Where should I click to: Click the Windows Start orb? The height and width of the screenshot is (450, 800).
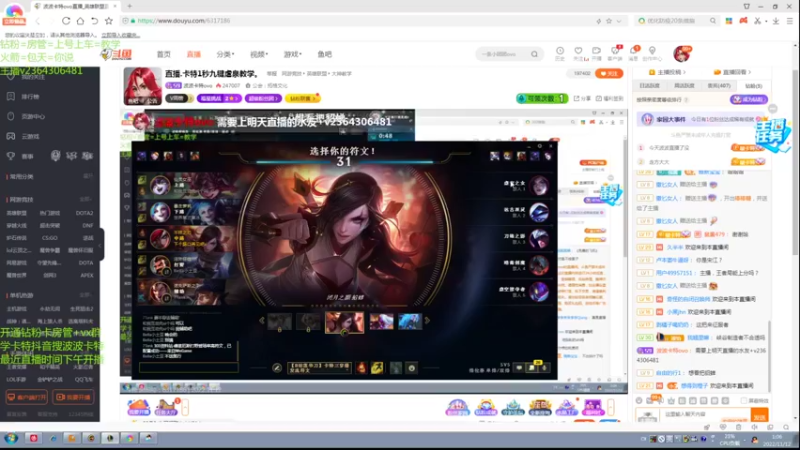(x=11, y=438)
